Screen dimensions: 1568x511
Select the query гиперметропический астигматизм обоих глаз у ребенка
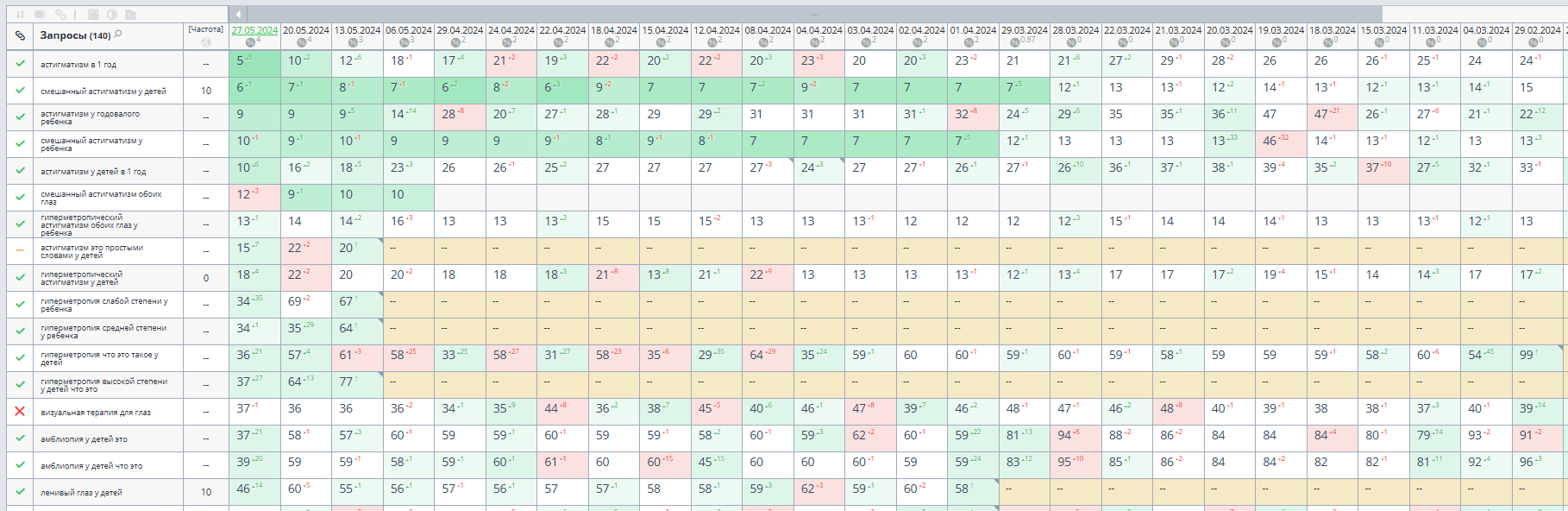89,224
